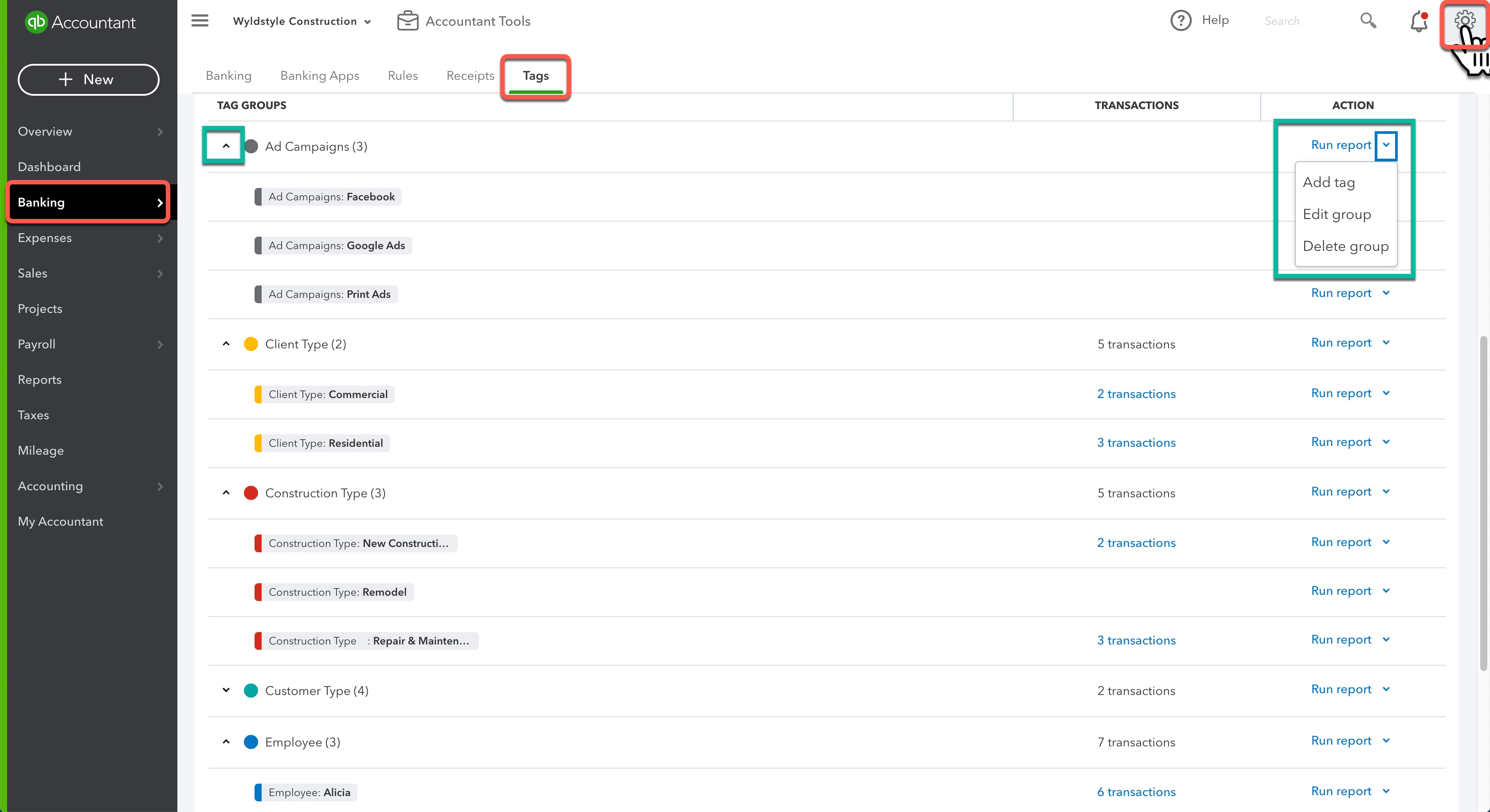Switch to the Receipts tab
The image size is (1490, 812).
[x=470, y=76]
